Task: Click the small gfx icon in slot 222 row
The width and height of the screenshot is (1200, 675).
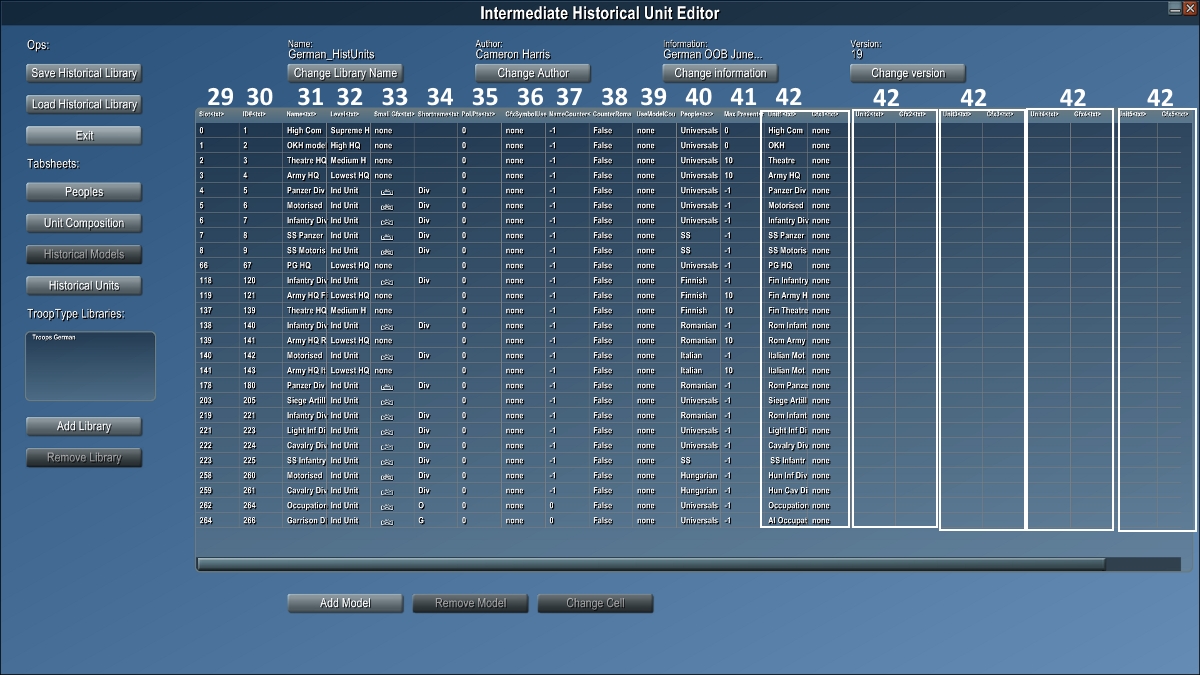Action: point(386,446)
